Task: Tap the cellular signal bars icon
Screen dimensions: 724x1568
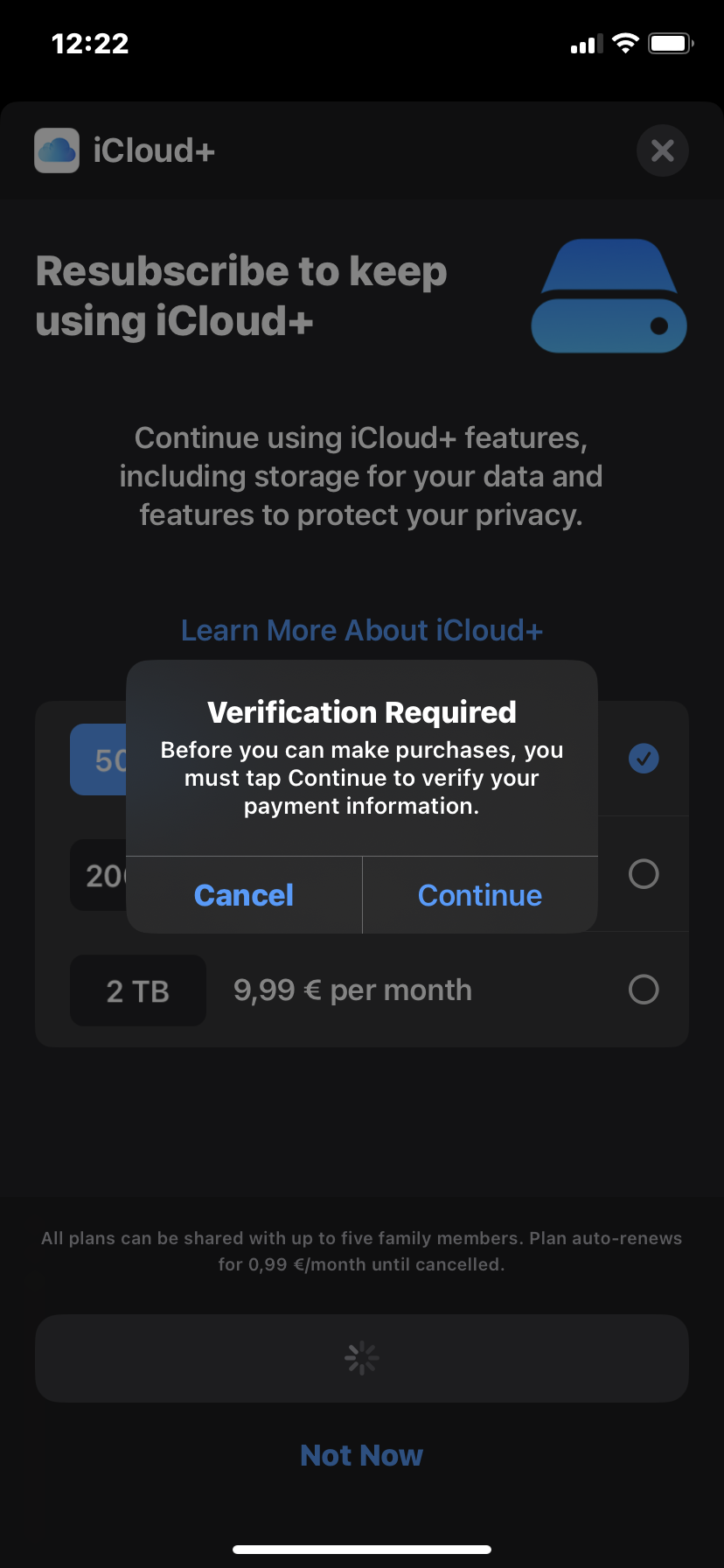Action: [587, 44]
